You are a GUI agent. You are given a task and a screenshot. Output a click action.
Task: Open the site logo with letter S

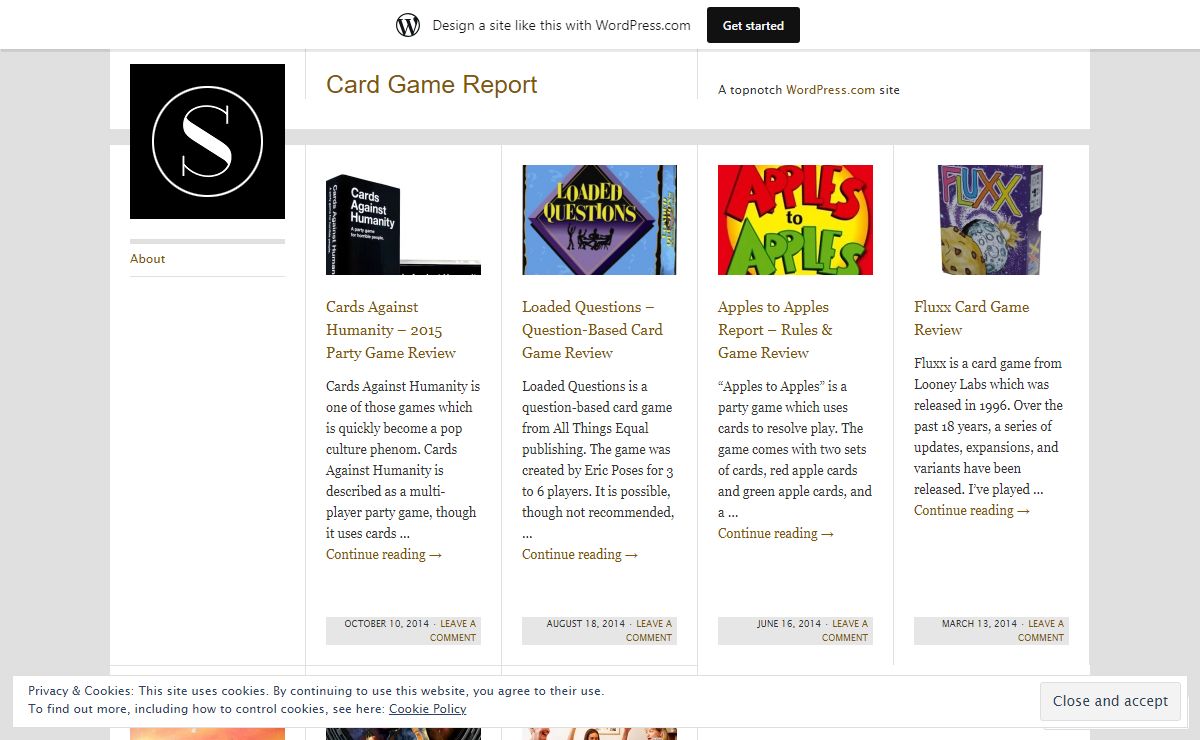coord(207,141)
